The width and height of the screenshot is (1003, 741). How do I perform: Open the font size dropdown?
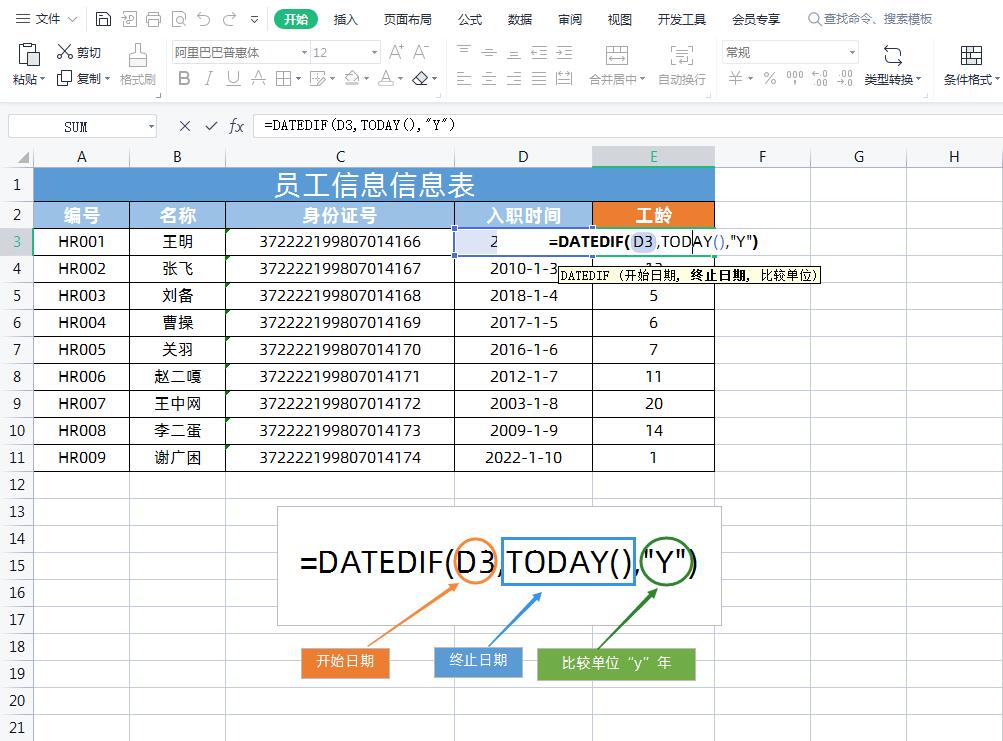pos(374,52)
